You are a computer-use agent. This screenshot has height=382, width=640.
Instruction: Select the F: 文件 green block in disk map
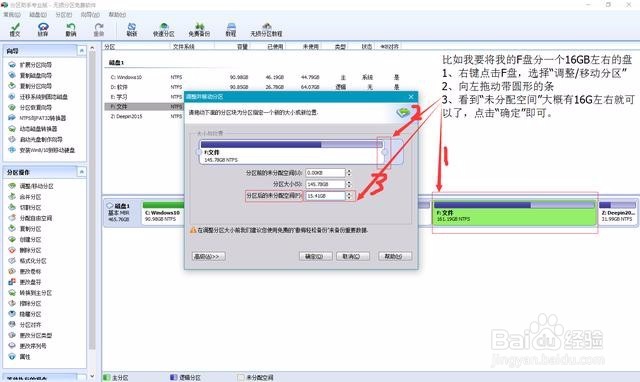click(x=514, y=213)
